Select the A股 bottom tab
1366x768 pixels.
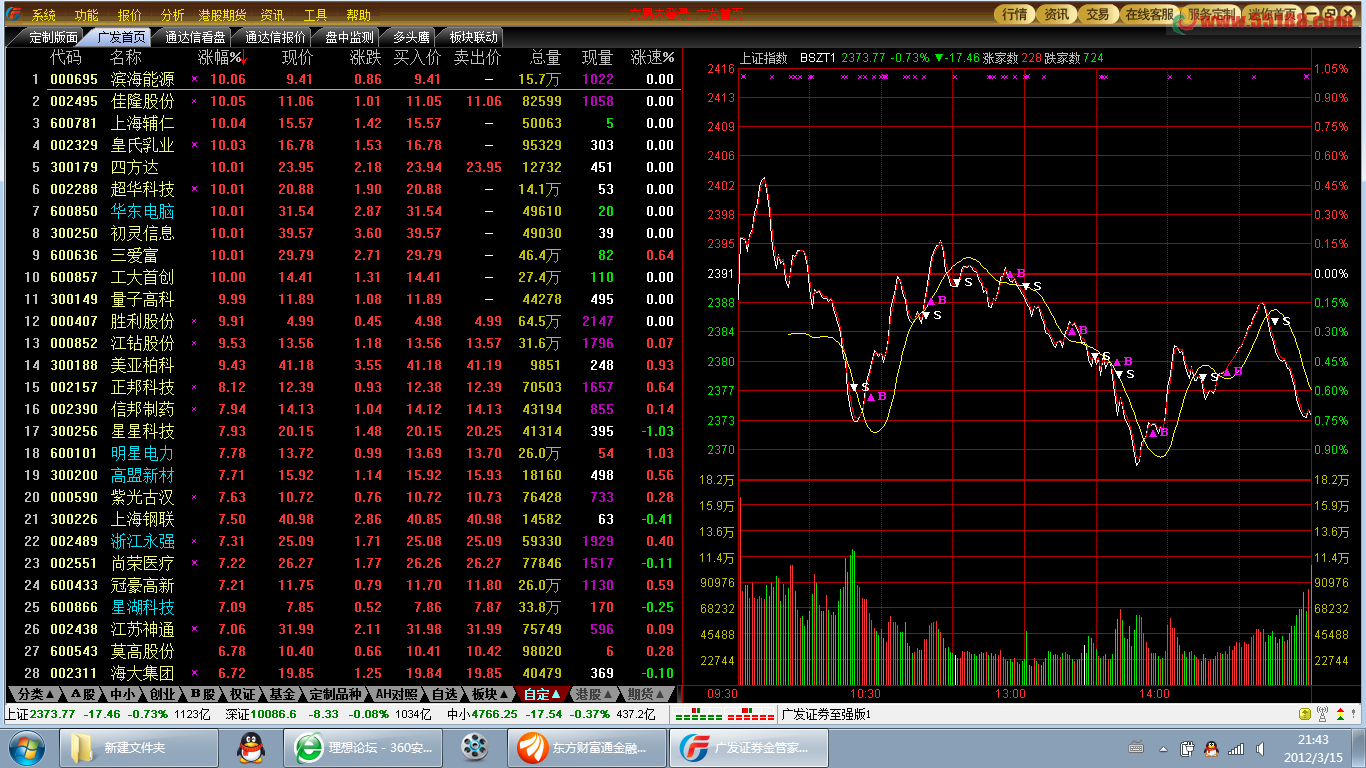[x=83, y=694]
